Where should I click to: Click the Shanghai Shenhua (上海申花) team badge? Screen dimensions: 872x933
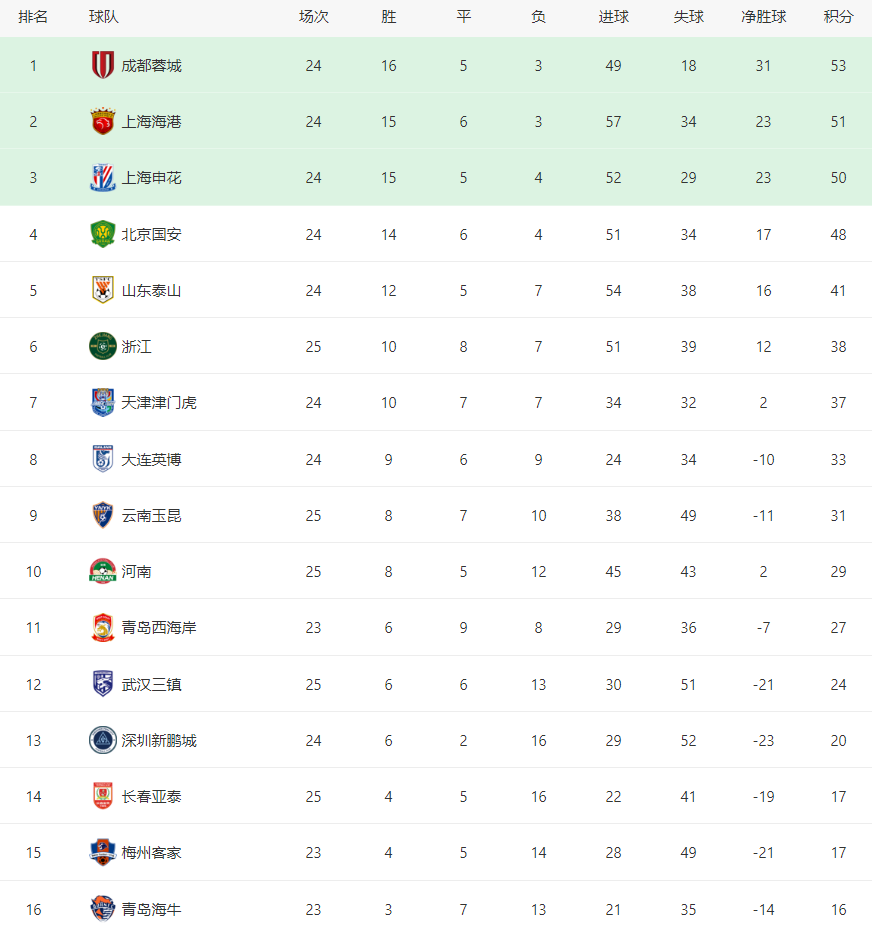coord(103,178)
